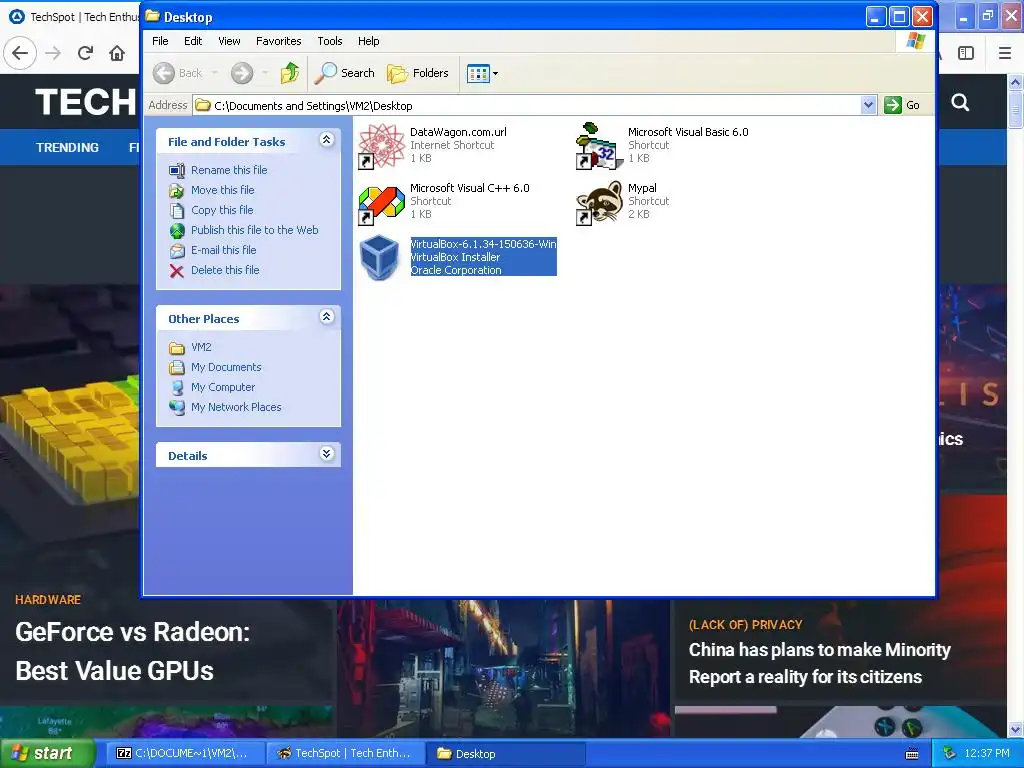The width and height of the screenshot is (1024, 768).
Task: Click browser Reload icon in TechSpot window
Action: tap(85, 53)
